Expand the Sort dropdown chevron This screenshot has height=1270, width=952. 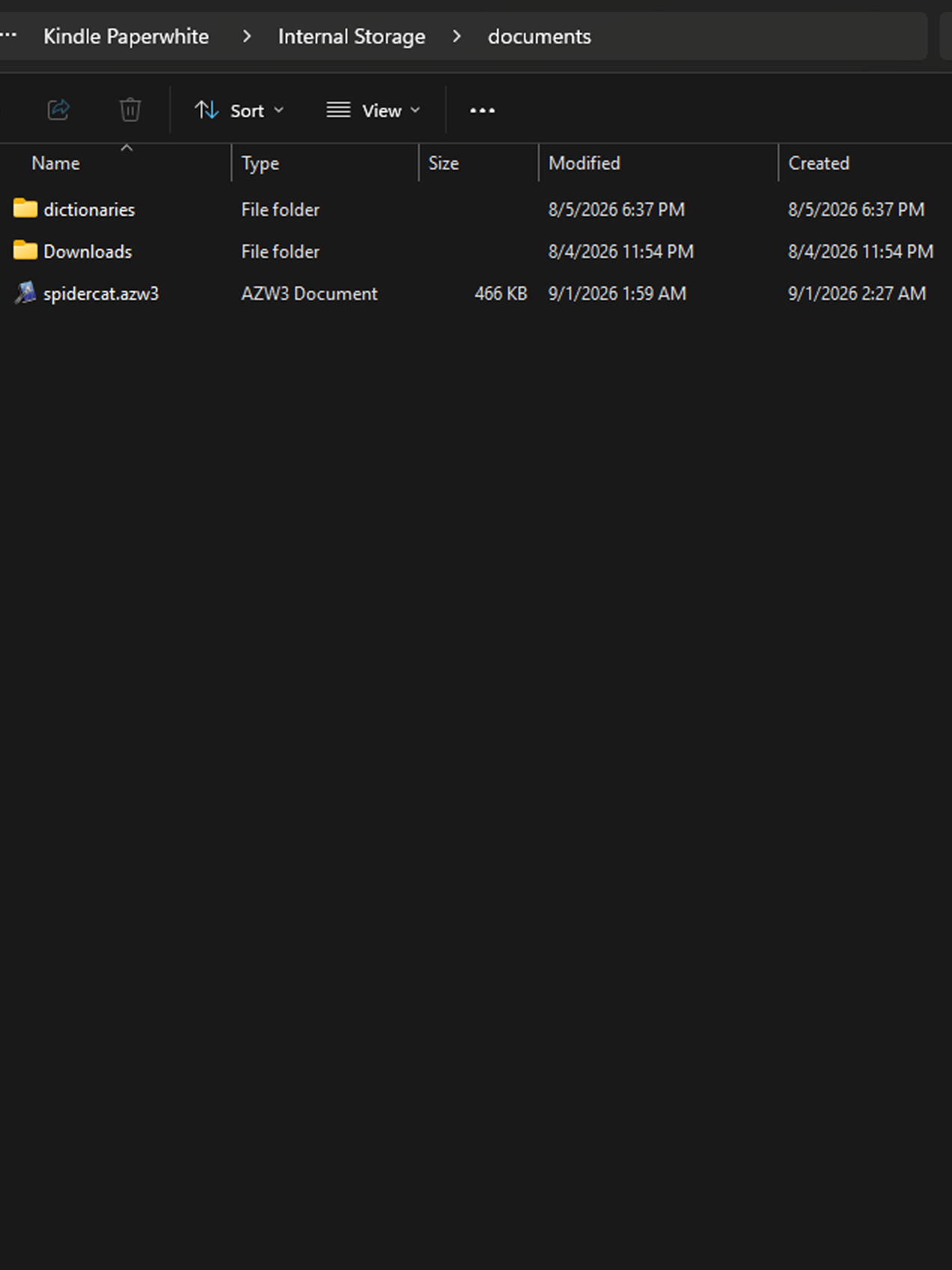pyautogui.click(x=279, y=110)
